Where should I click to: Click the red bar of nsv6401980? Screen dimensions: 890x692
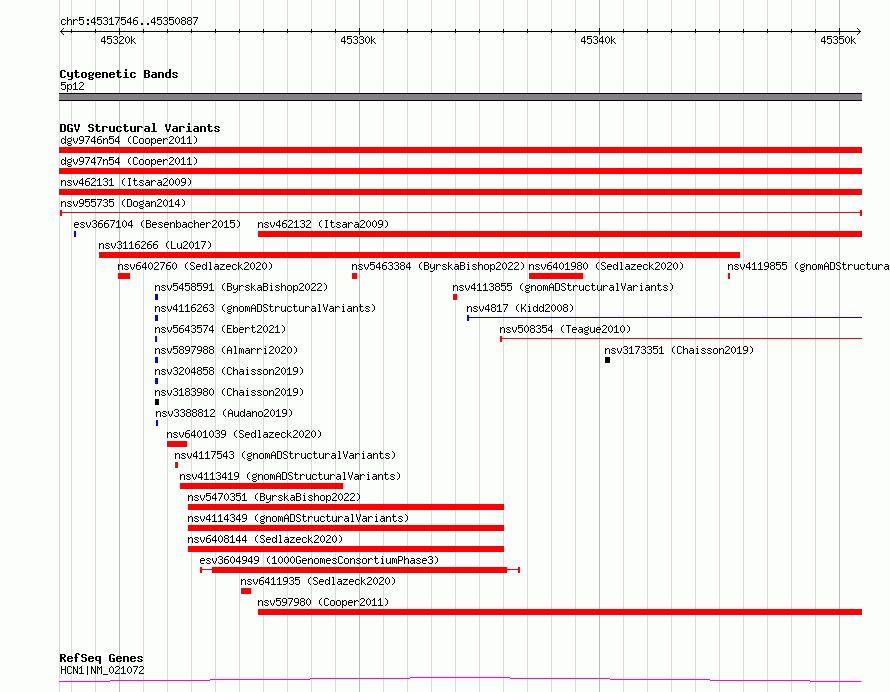point(556,276)
